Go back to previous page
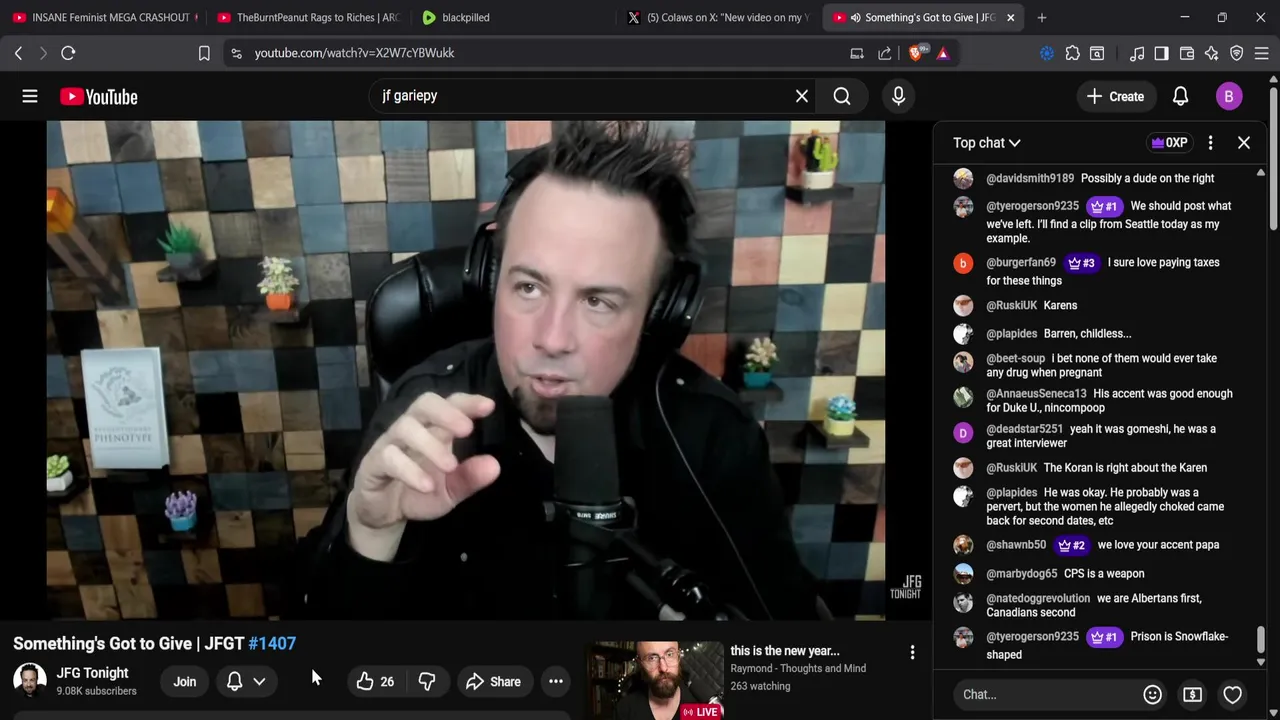 [18, 53]
